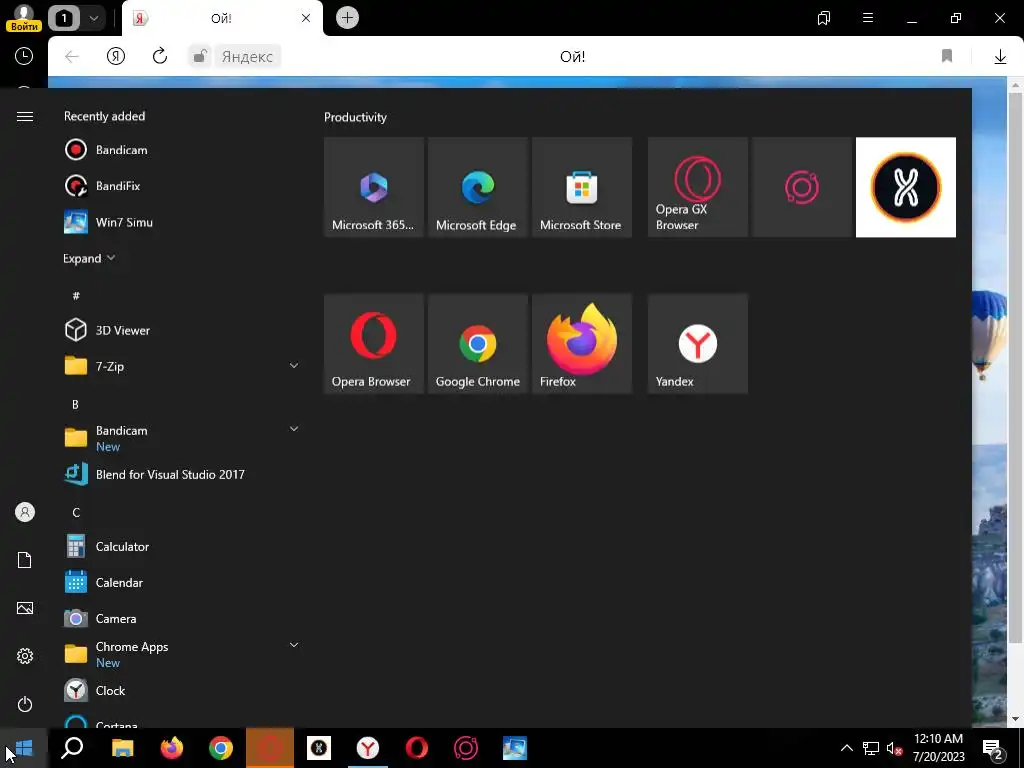Show tab list via the numbered tab counter
This screenshot has height=768, width=1024.
tap(64, 18)
